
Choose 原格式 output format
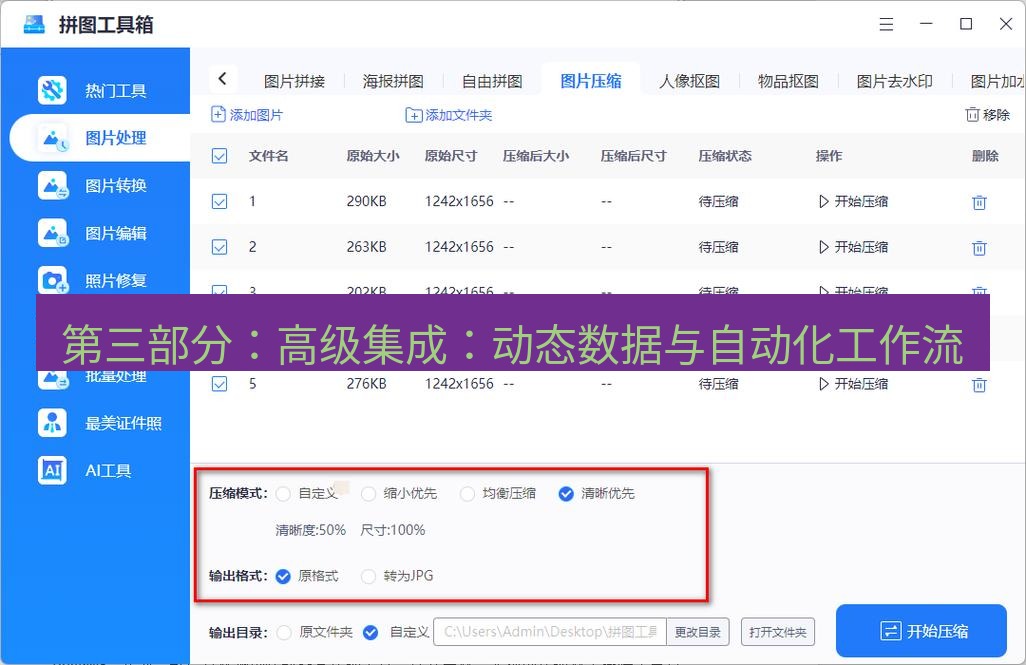tap(283, 576)
